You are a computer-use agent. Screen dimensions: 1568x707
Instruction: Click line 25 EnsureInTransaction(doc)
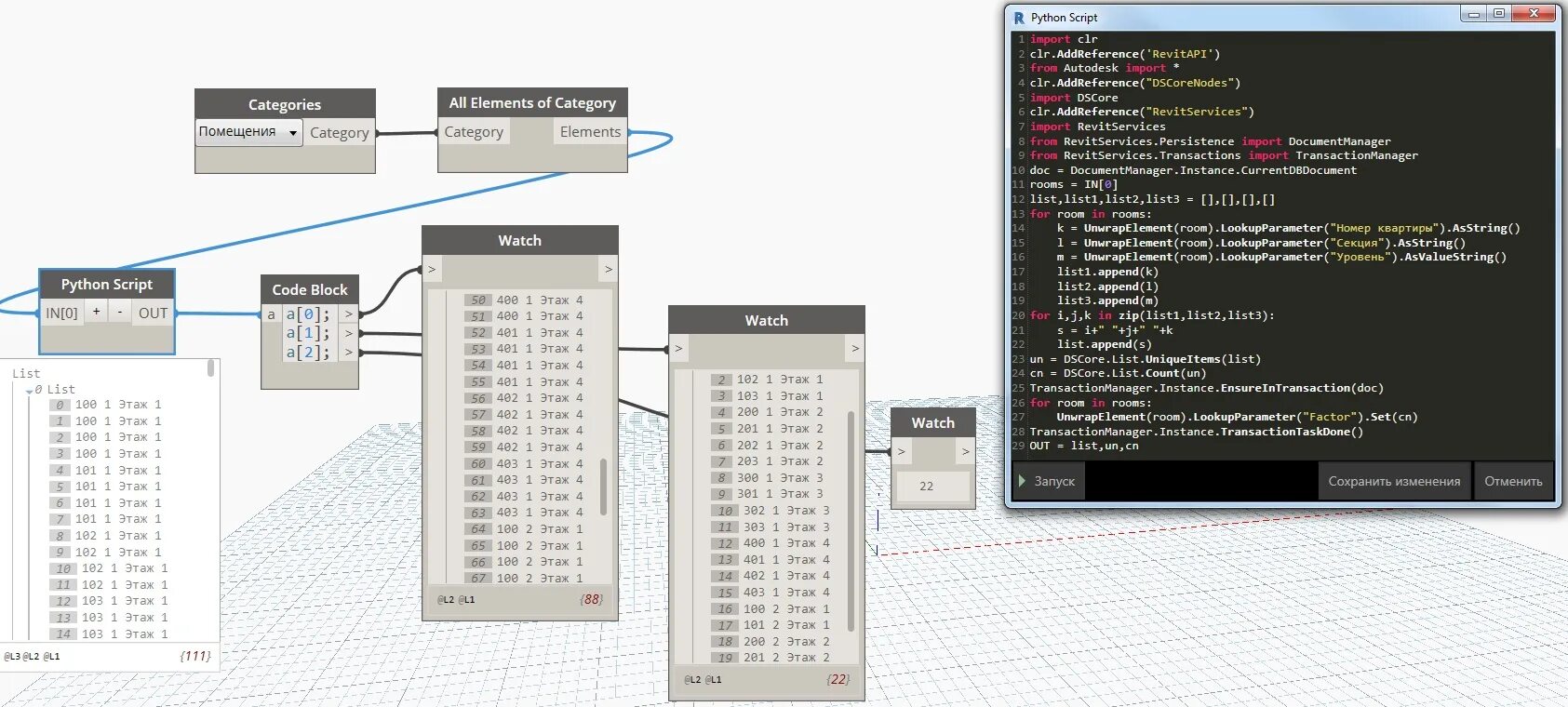click(1206, 388)
